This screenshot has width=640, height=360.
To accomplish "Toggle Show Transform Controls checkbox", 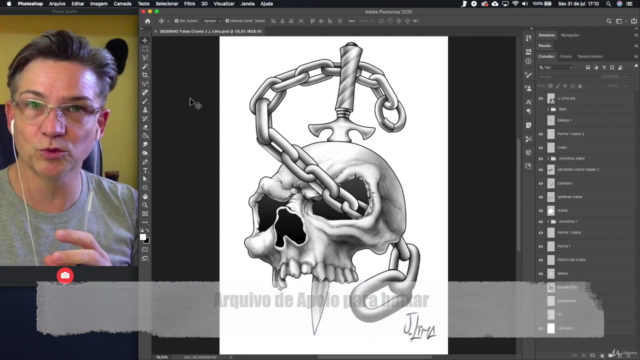I will click(x=227, y=21).
